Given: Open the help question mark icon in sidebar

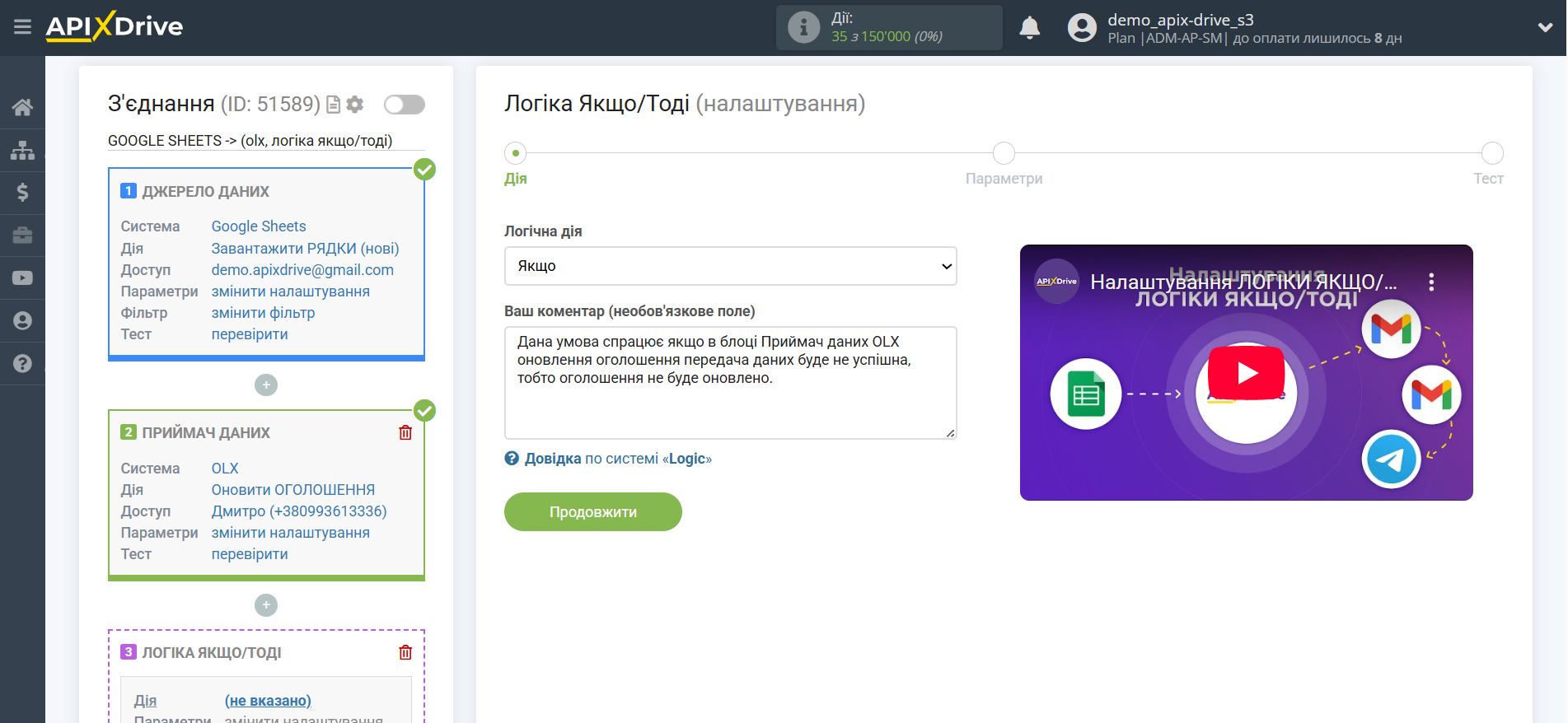Looking at the screenshot, I should point(22,363).
